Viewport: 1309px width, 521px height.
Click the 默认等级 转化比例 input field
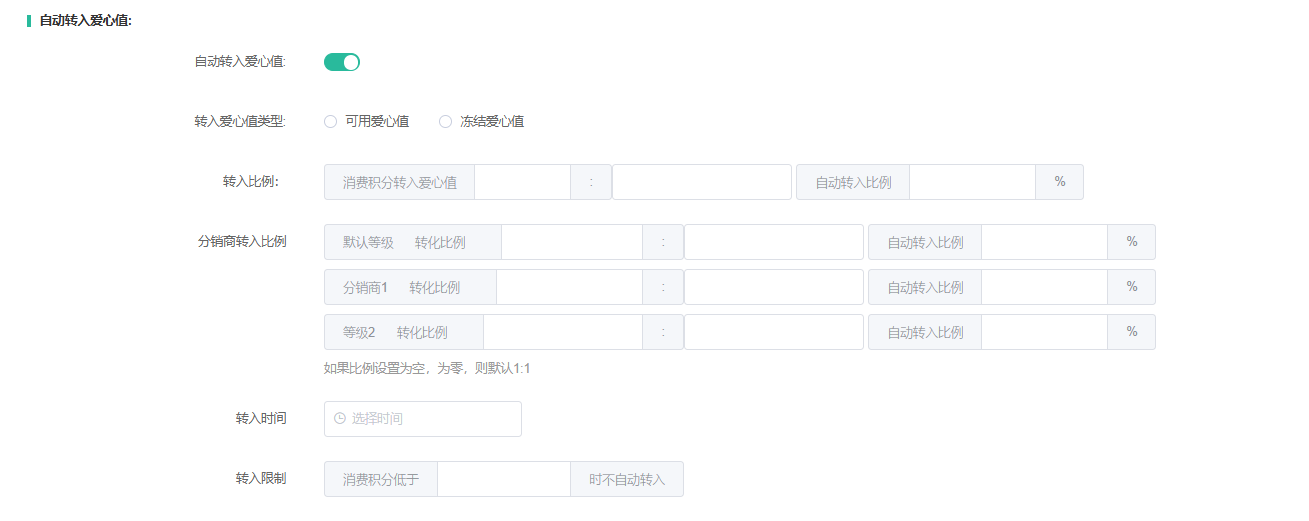pyautogui.click(x=571, y=242)
